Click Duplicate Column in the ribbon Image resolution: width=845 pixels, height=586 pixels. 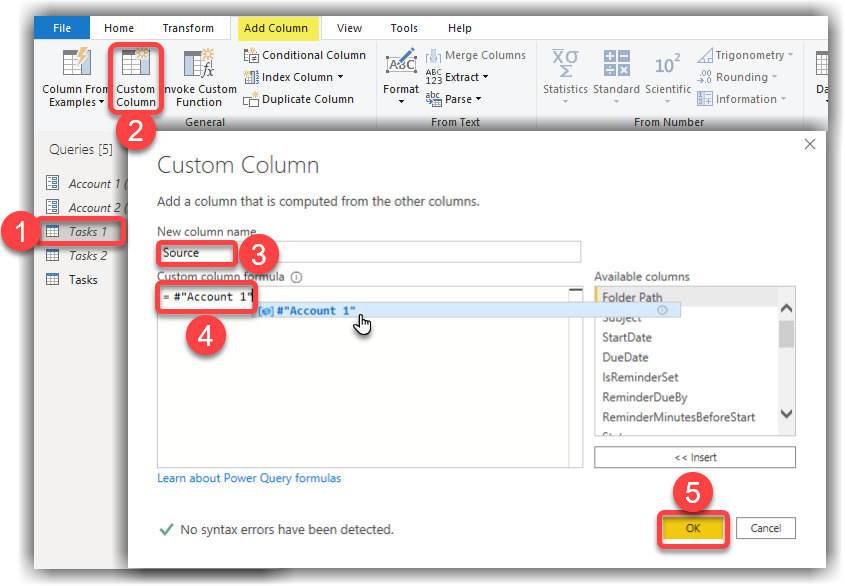299,99
